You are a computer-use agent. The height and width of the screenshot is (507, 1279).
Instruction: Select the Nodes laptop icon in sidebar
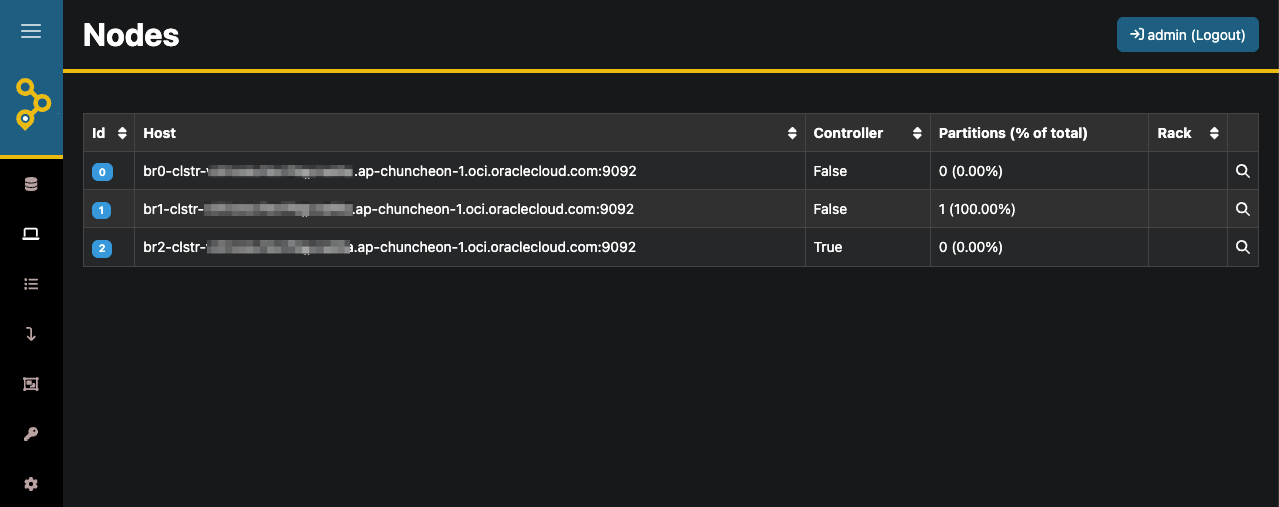pyautogui.click(x=31, y=234)
